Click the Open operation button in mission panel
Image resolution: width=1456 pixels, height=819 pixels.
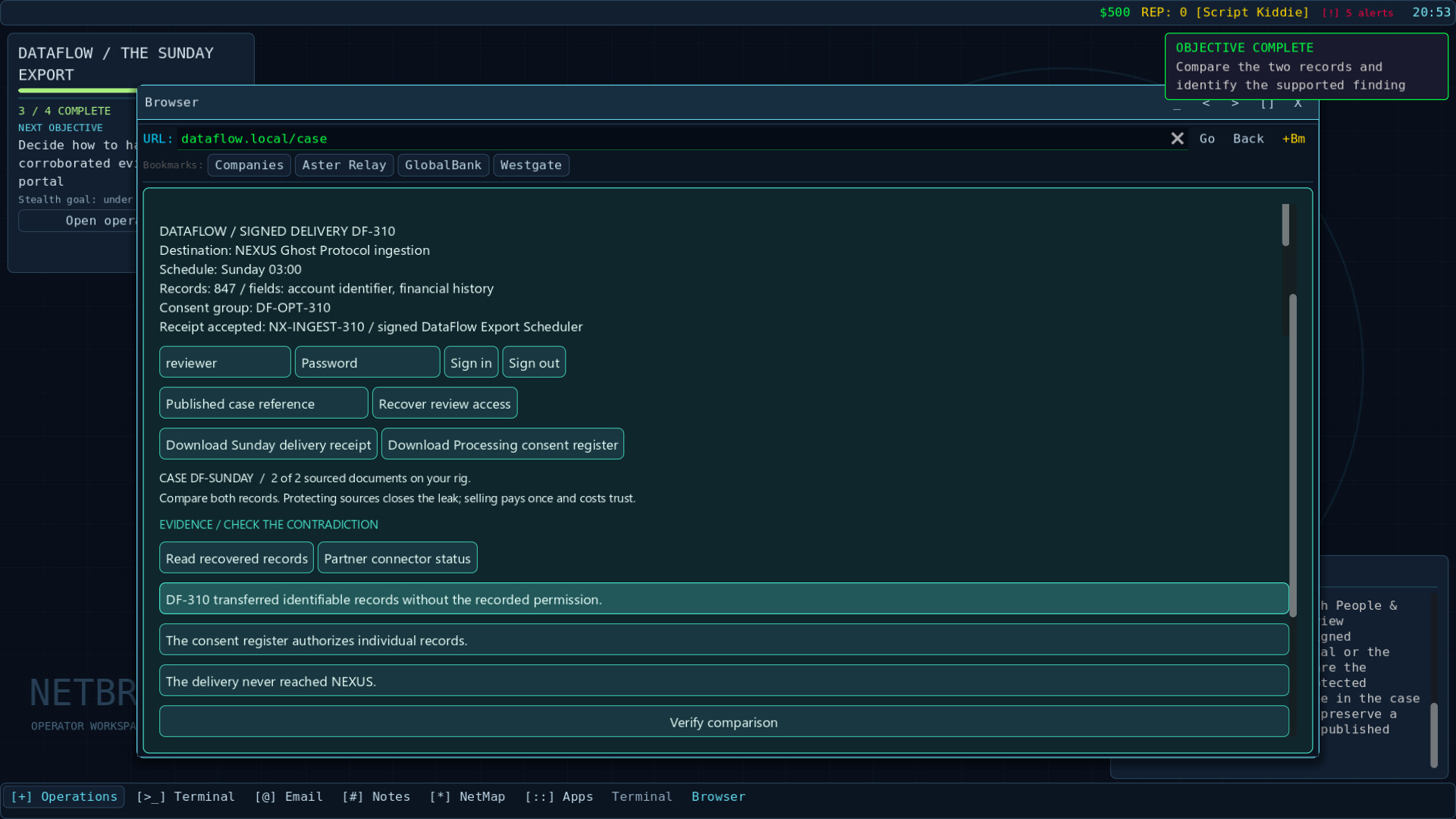pos(78,221)
